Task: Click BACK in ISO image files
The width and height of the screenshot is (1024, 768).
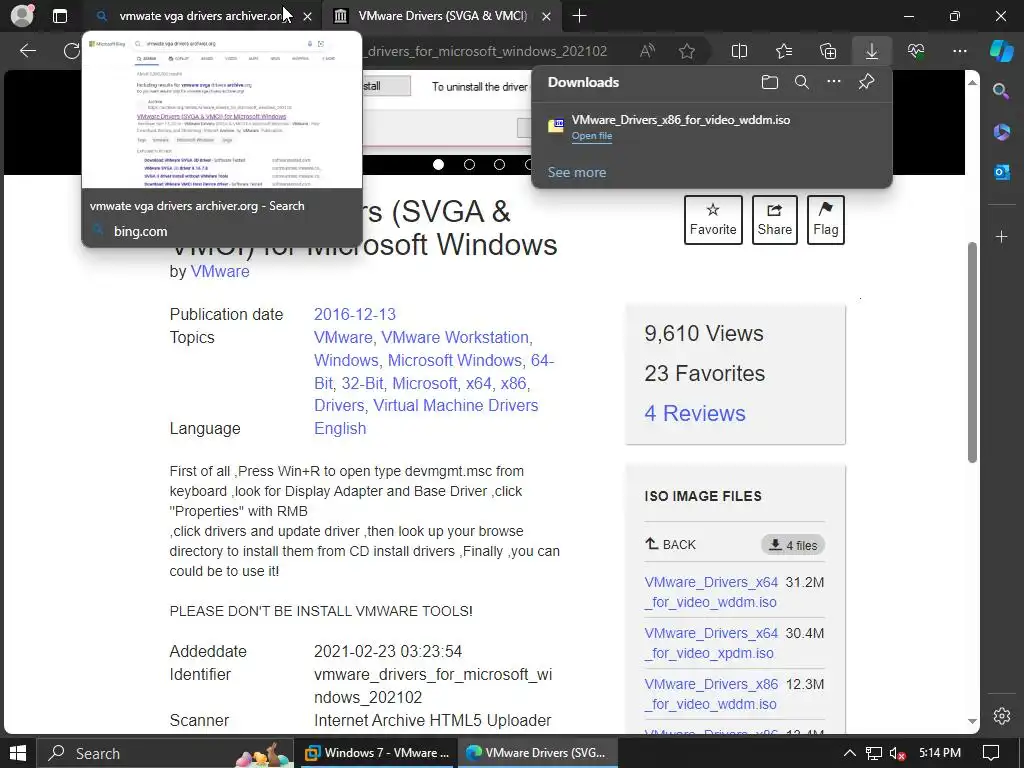Action: click(671, 545)
